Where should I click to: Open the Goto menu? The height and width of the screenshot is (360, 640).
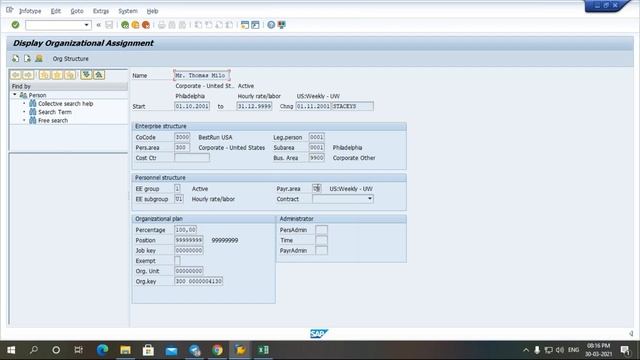click(x=77, y=11)
